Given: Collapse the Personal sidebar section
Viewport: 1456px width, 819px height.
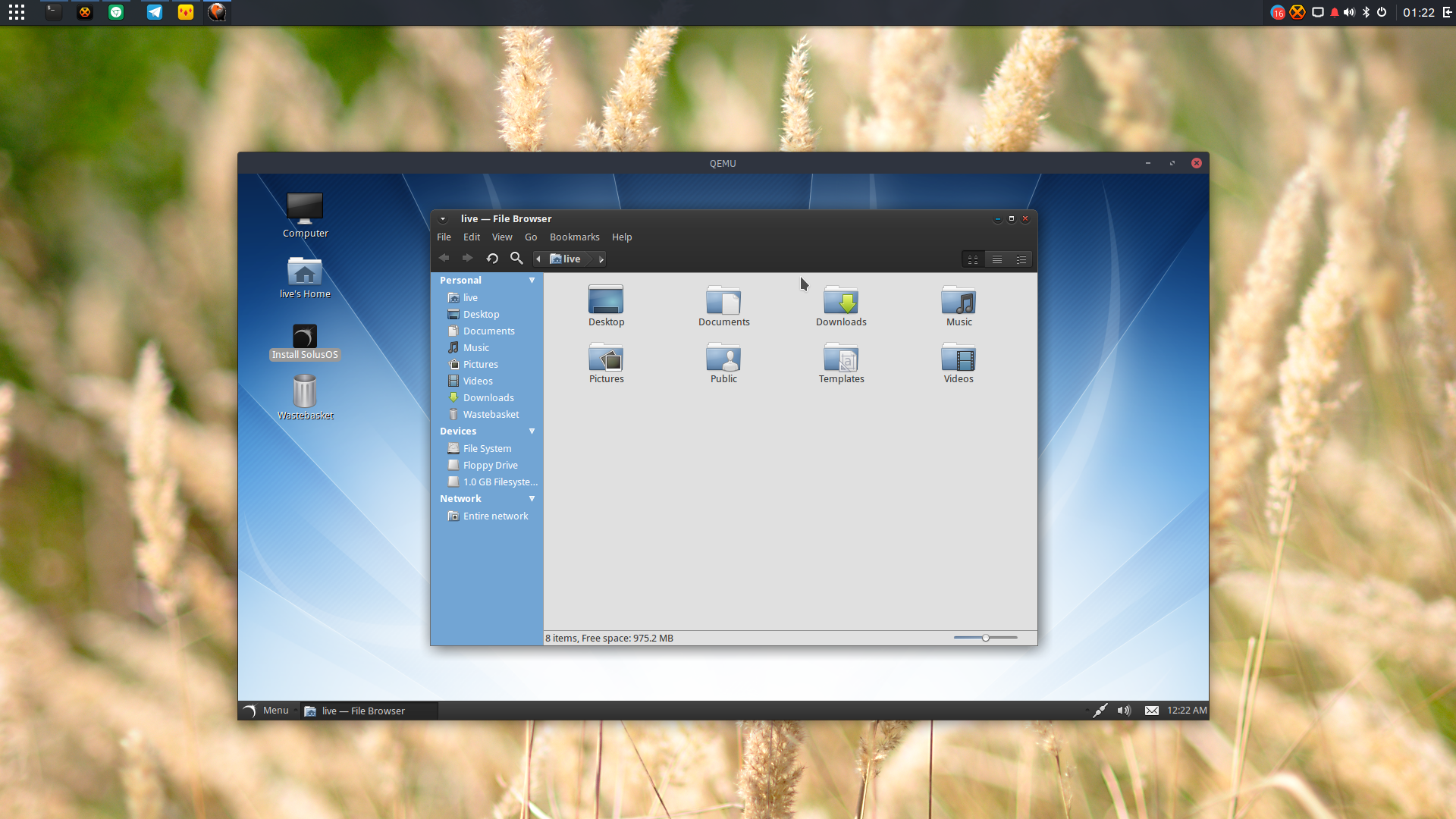Looking at the screenshot, I should [532, 281].
